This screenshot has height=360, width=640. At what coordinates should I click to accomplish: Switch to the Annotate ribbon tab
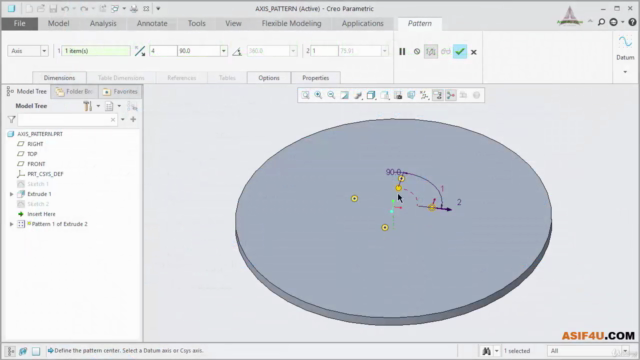click(152, 23)
